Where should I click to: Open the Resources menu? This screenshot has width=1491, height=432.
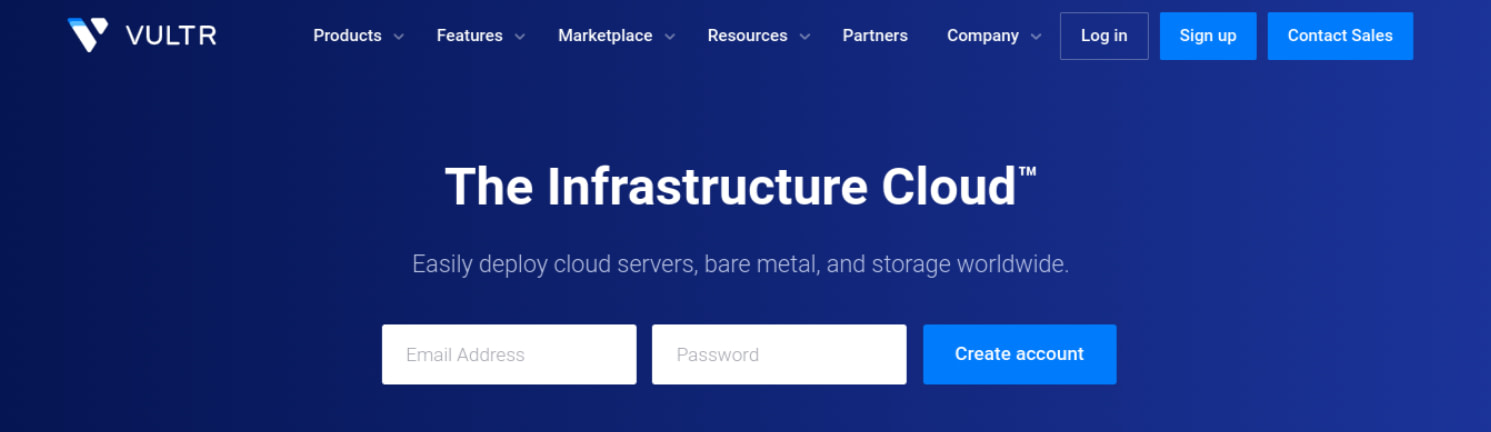click(747, 36)
